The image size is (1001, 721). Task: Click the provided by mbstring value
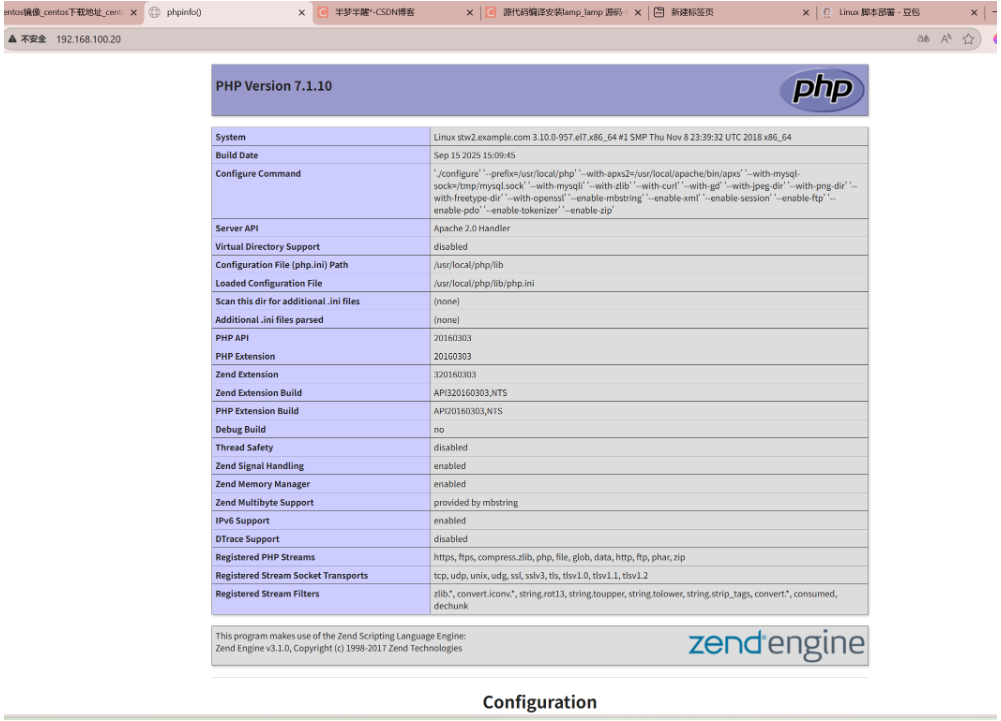coord(476,503)
